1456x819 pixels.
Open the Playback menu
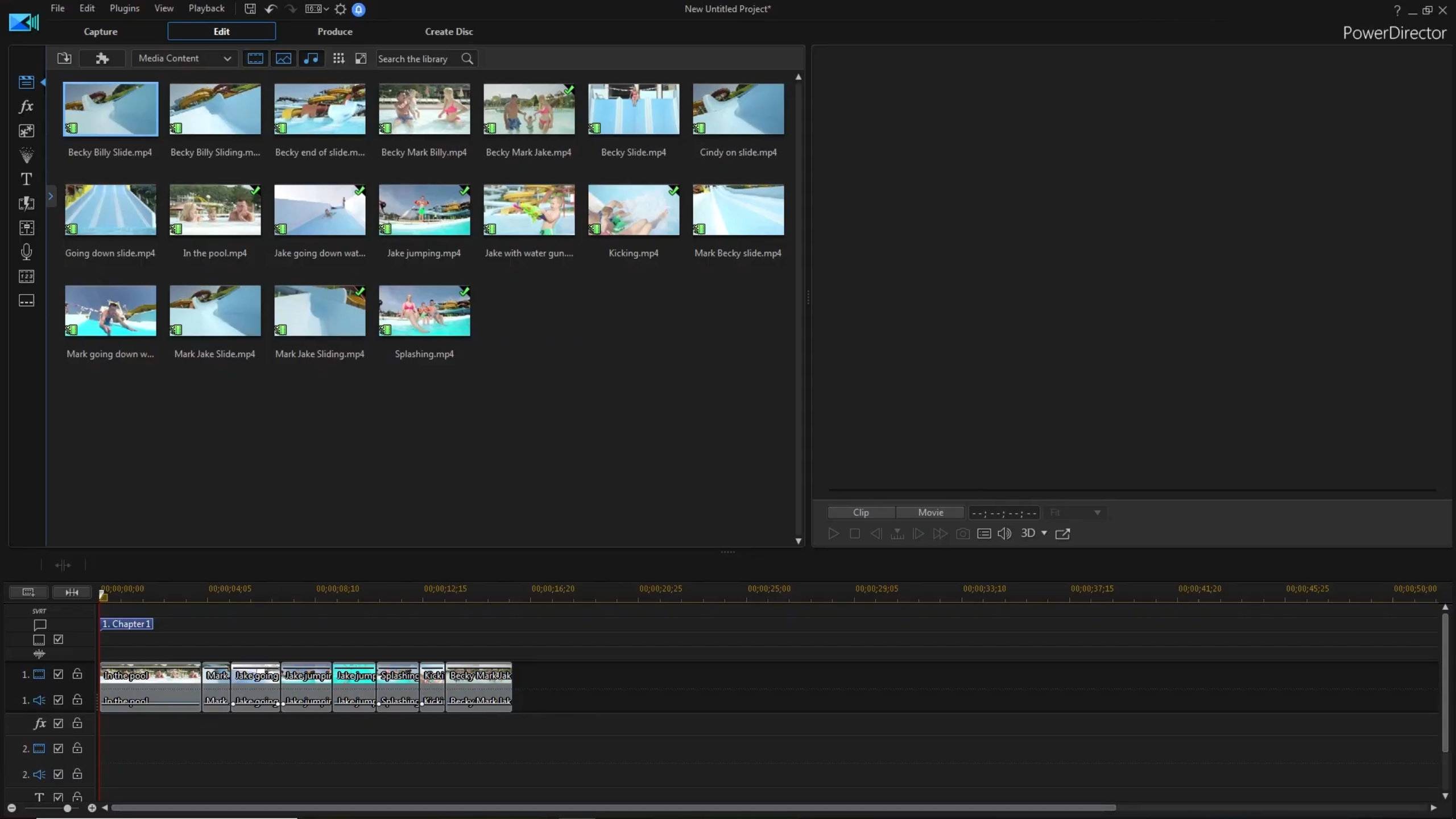(x=206, y=9)
